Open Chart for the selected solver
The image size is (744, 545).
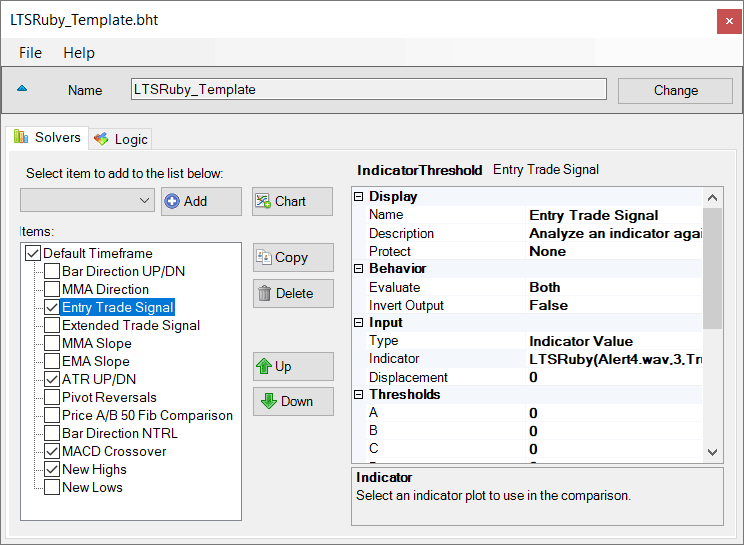pyautogui.click(x=292, y=201)
